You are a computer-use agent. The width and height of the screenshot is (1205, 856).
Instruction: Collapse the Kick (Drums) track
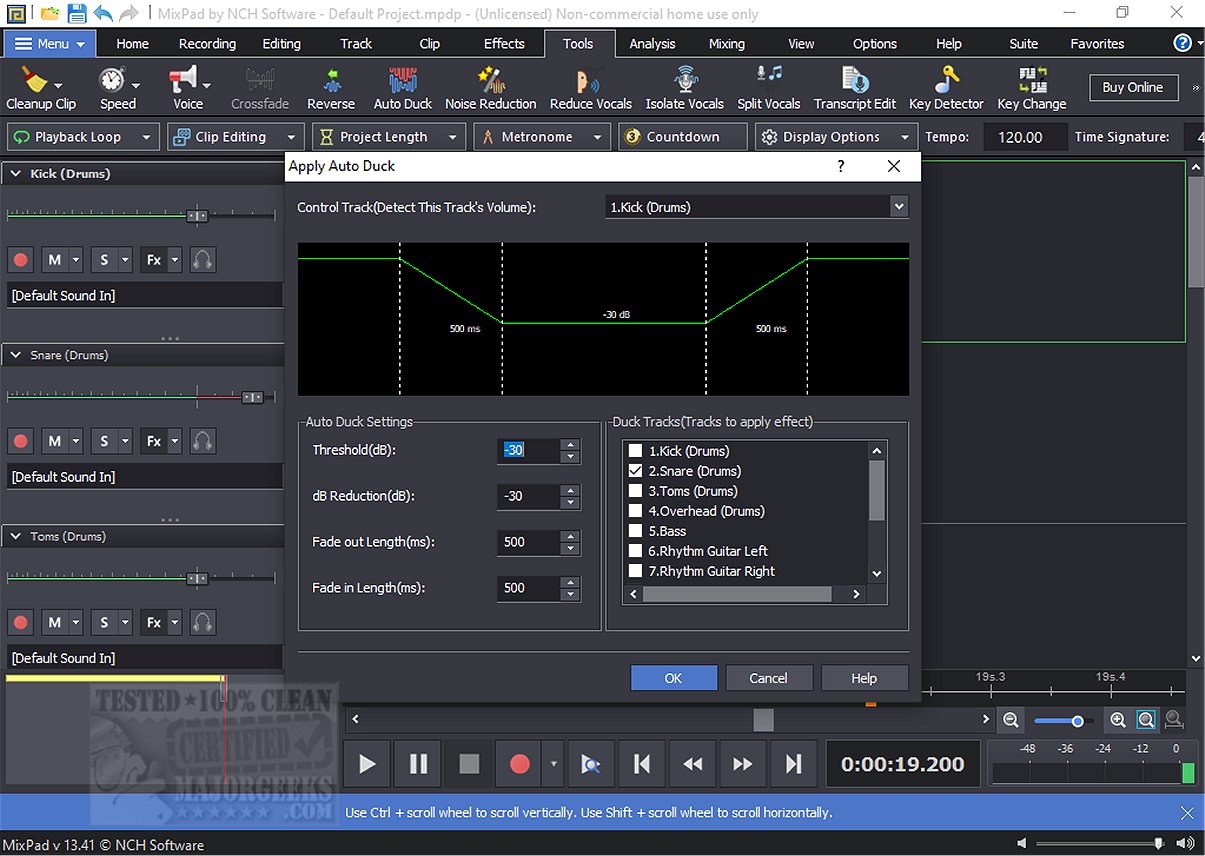tap(16, 174)
